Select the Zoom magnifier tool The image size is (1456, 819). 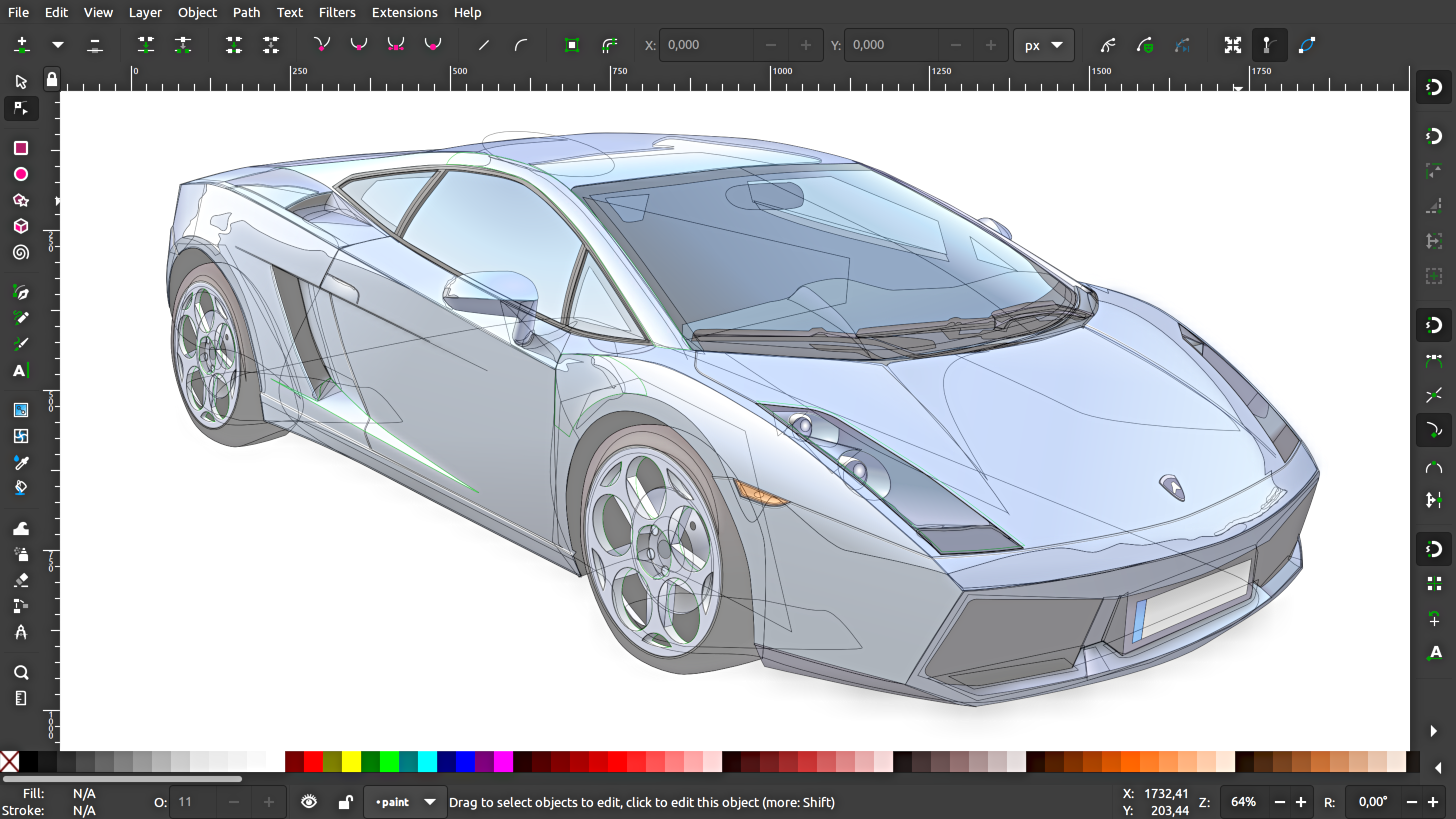click(x=21, y=672)
